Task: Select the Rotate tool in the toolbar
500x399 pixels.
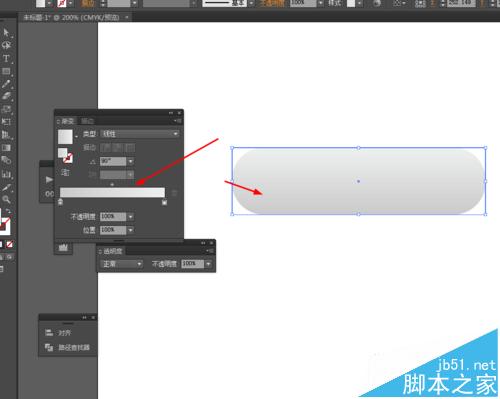Action: 6,109
